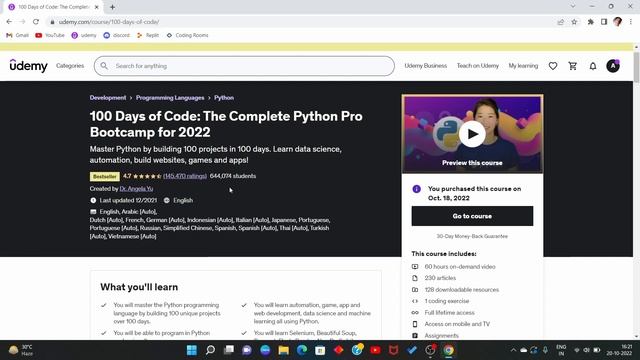Image resolution: width=640 pixels, height=360 pixels.
Task: Play the course preview video
Action: pos(472,134)
